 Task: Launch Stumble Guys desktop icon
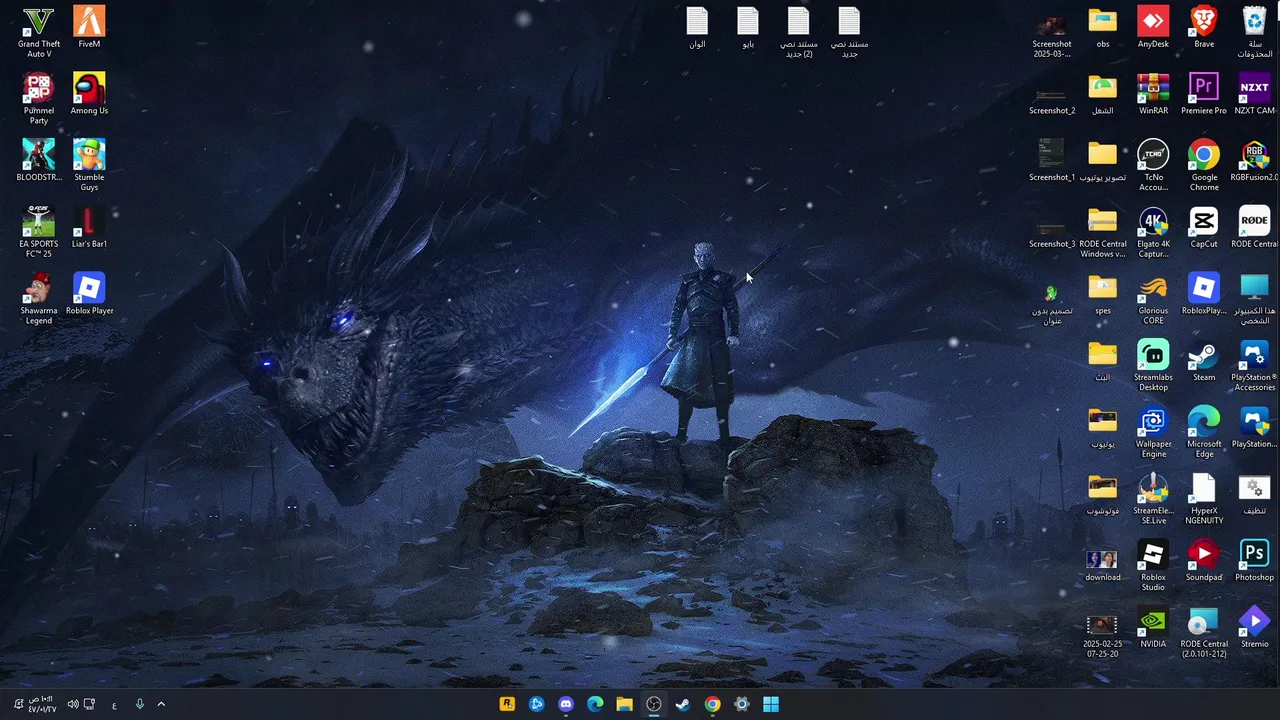pos(89,165)
